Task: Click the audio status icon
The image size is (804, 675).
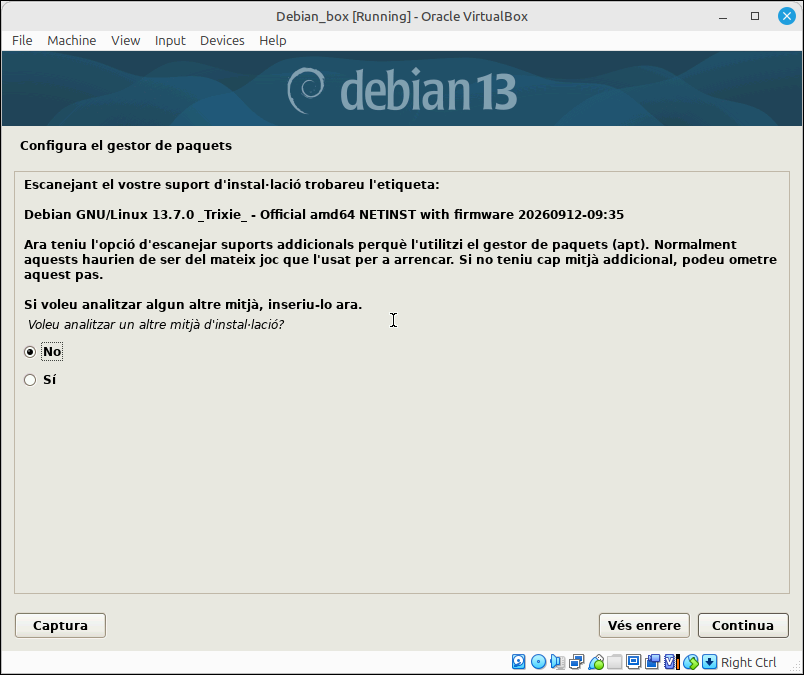Action: coord(557,662)
